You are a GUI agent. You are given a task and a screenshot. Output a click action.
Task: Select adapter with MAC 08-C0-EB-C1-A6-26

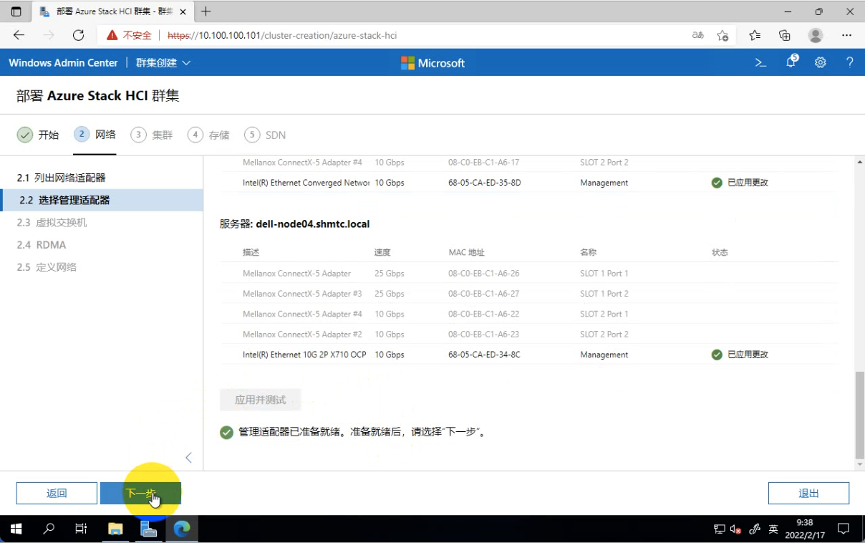[529, 273]
